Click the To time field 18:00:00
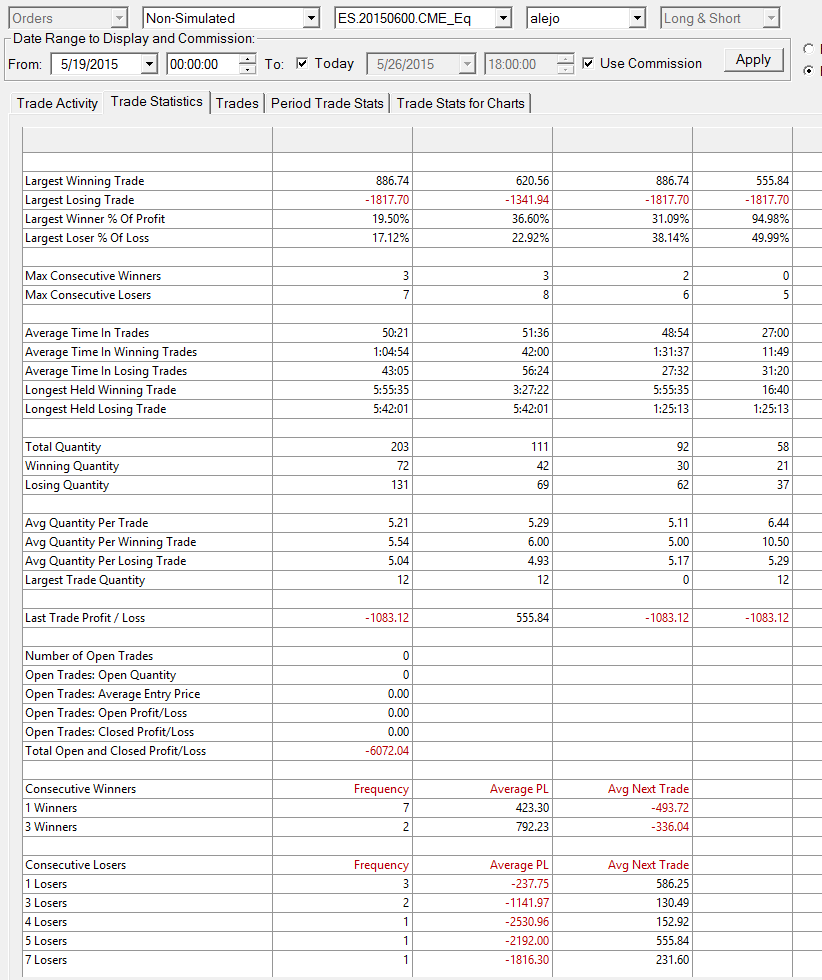 [x=521, y=64]
